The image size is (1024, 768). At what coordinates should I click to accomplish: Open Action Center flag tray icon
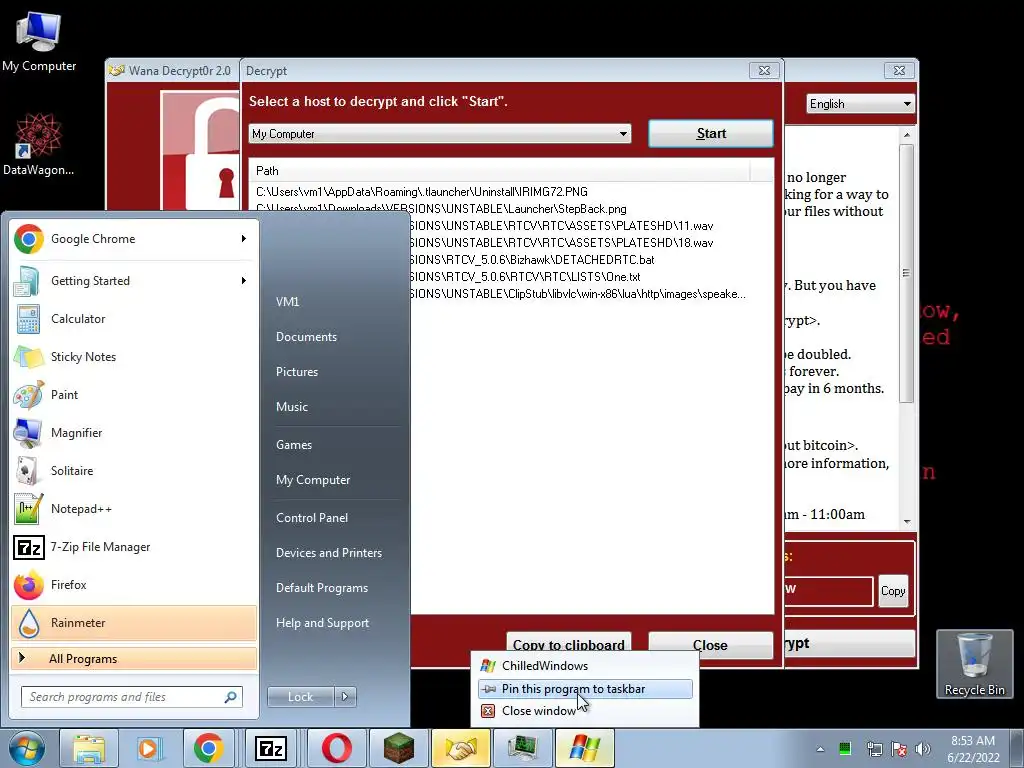tap(899, 749)
